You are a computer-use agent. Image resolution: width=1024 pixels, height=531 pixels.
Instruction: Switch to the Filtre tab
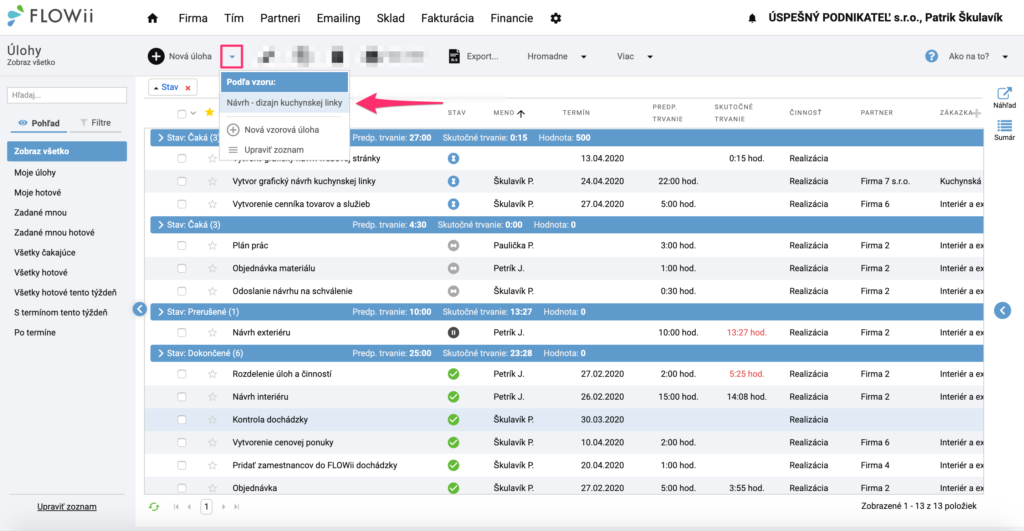pyautogui.click(x=95, y=123)
